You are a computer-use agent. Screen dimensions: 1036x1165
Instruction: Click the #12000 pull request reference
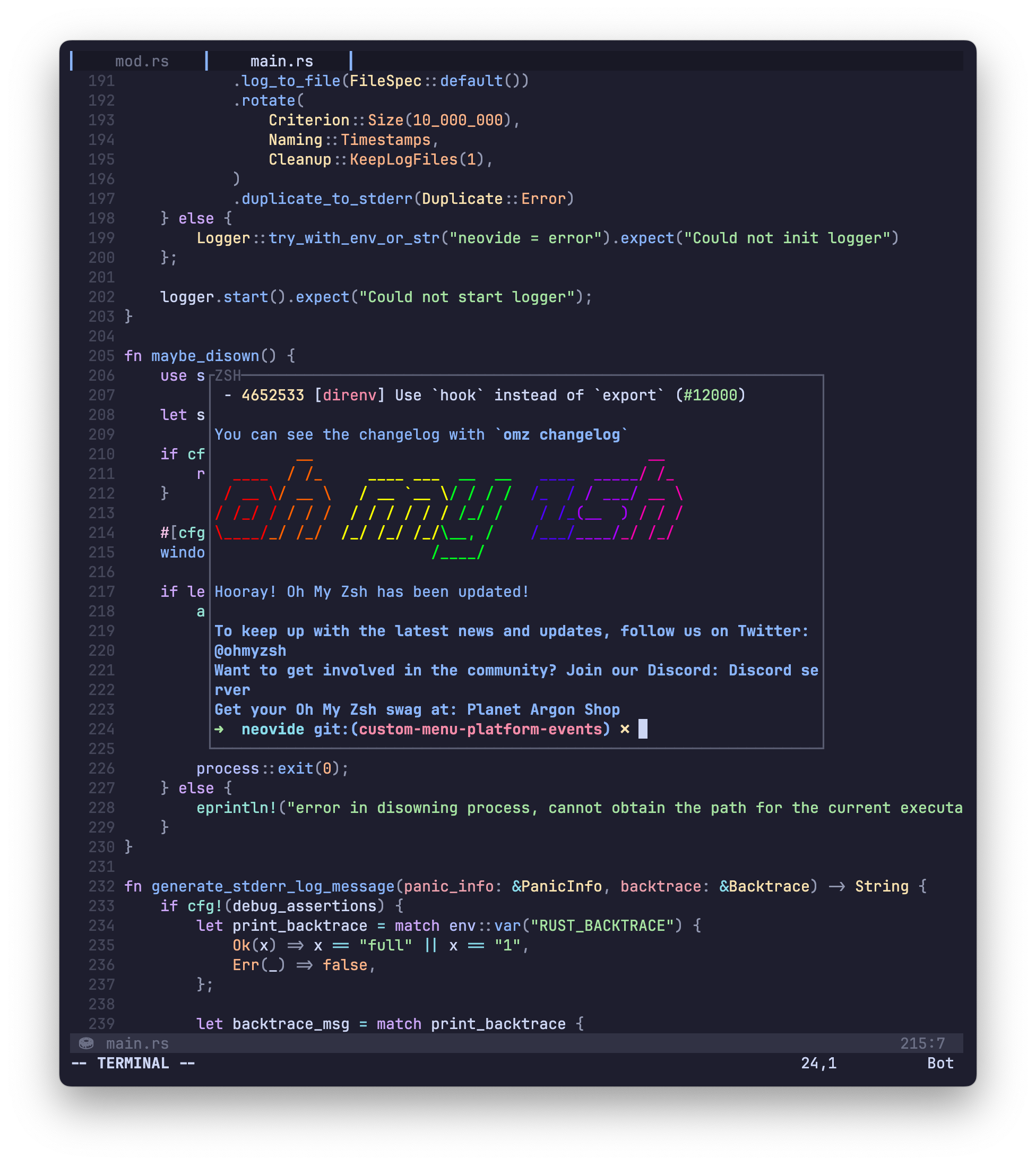pos(710,396)
